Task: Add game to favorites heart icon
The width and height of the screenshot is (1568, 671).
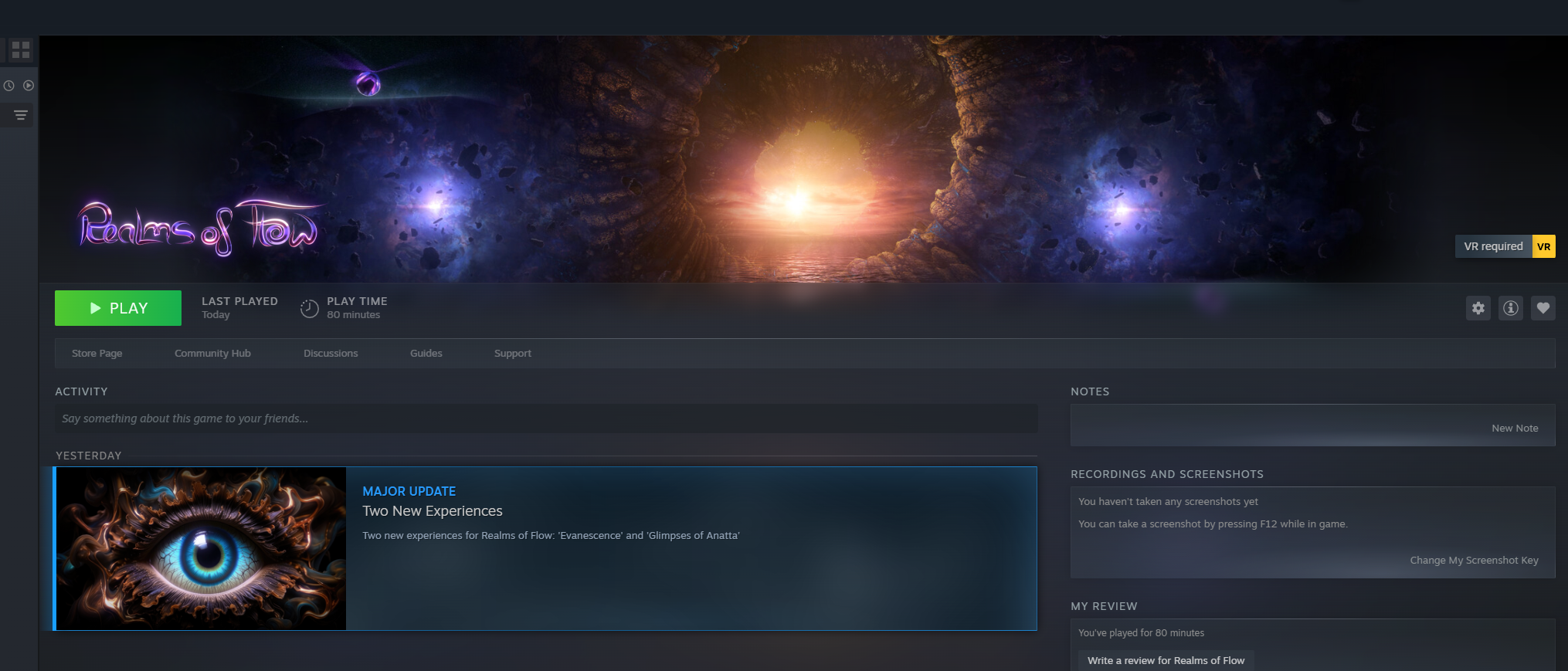Action: tap(1543, 308)
